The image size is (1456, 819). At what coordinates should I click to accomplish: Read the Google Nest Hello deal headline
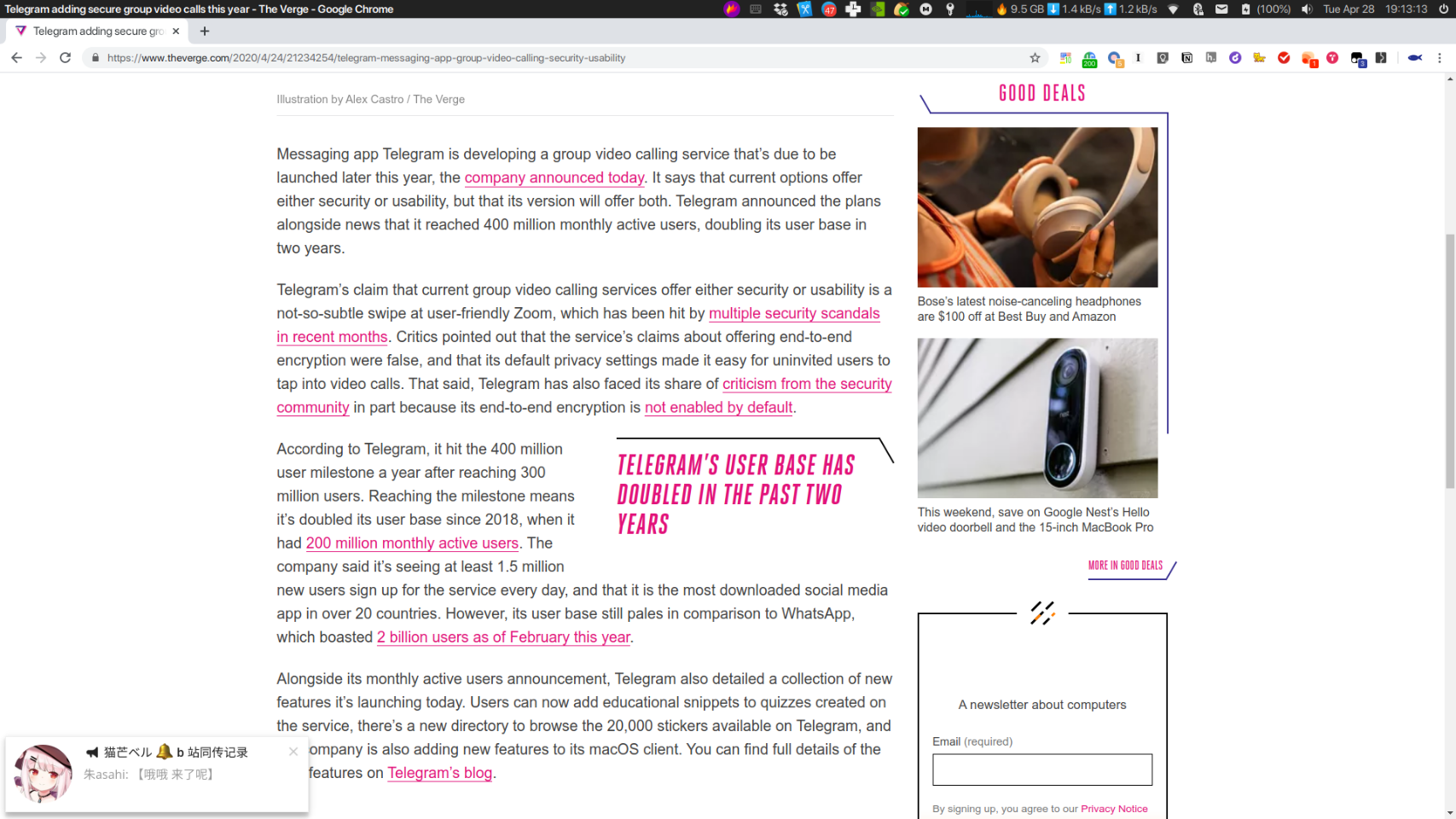tap(1035, 520)
